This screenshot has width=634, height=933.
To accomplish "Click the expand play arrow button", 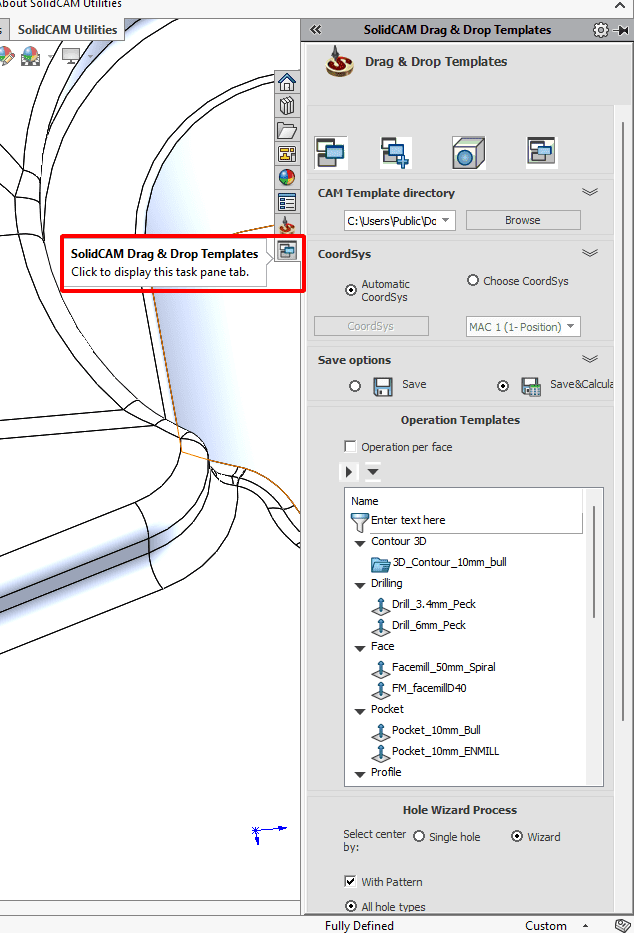I will tap(349, 472).
